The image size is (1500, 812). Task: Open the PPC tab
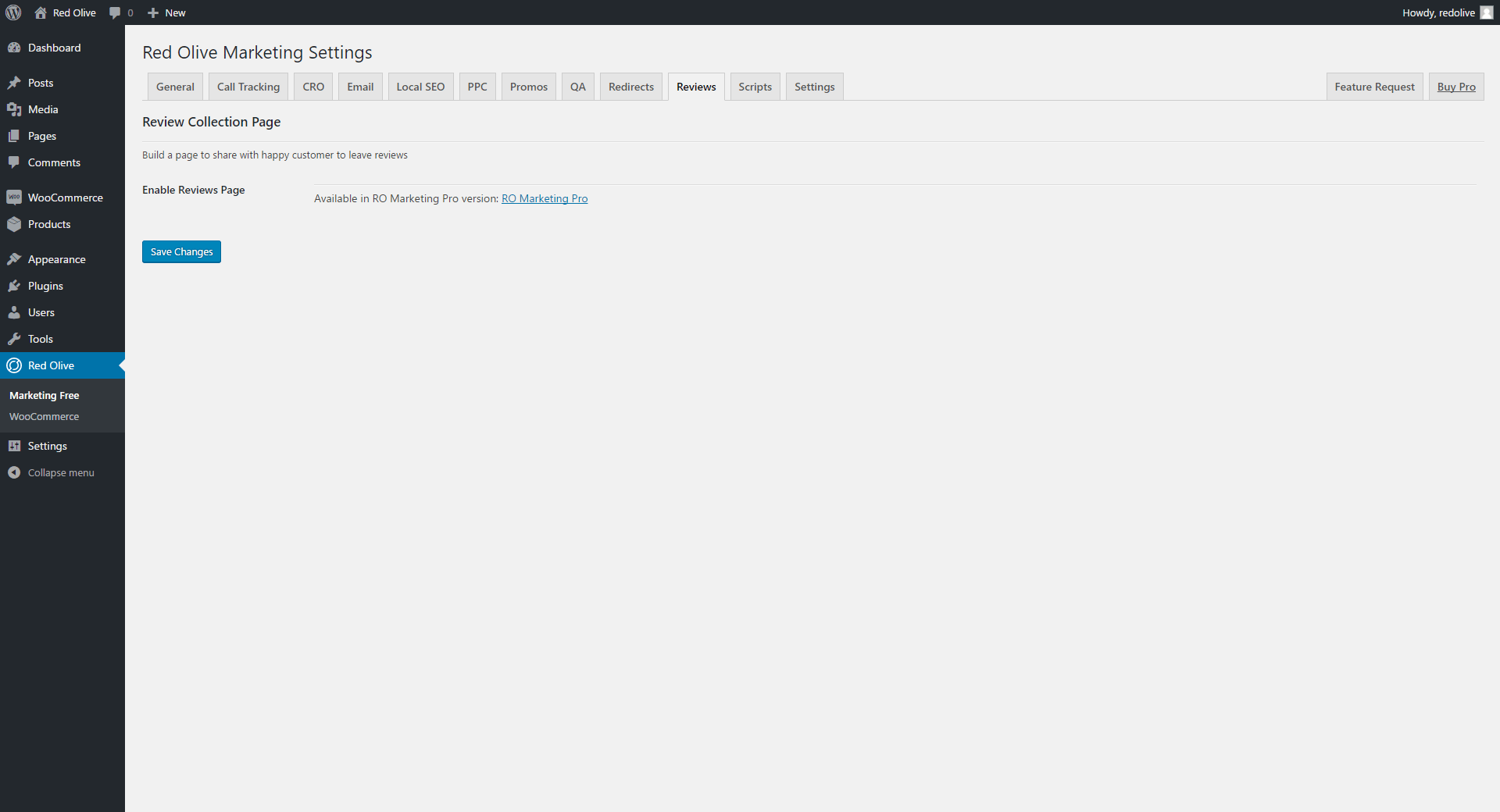click(477, 87)
